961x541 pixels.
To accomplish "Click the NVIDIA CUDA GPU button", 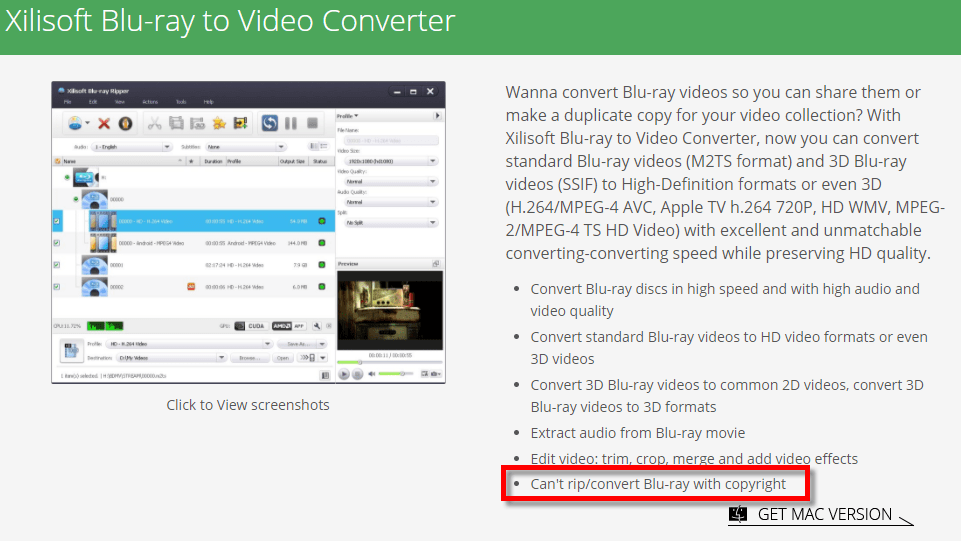I will tap(251, 326).
